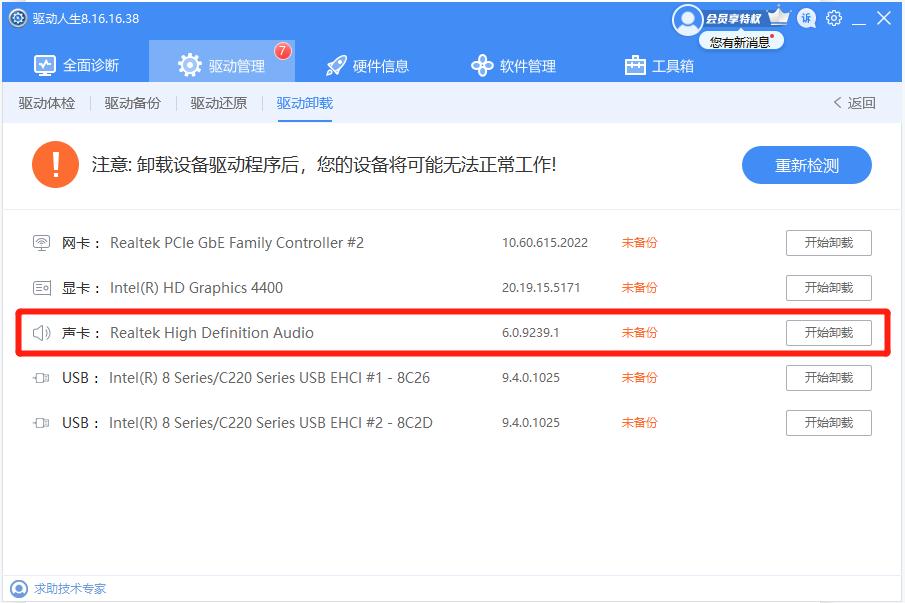The height and width of the screenshot is (603, 905).
Task: Click the network card icon beside Realtek PCIe GbE Controller
Action: [41, 242]
